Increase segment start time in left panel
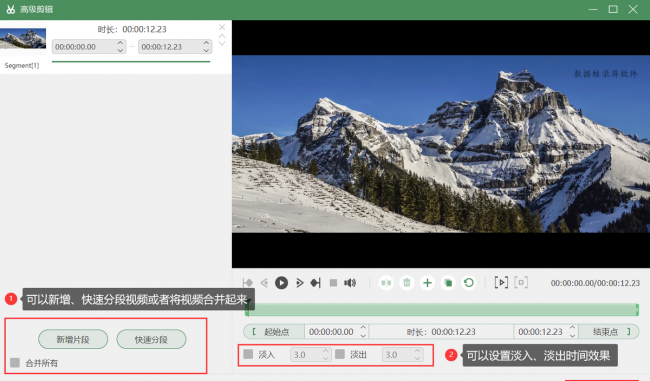 point(120,43)
